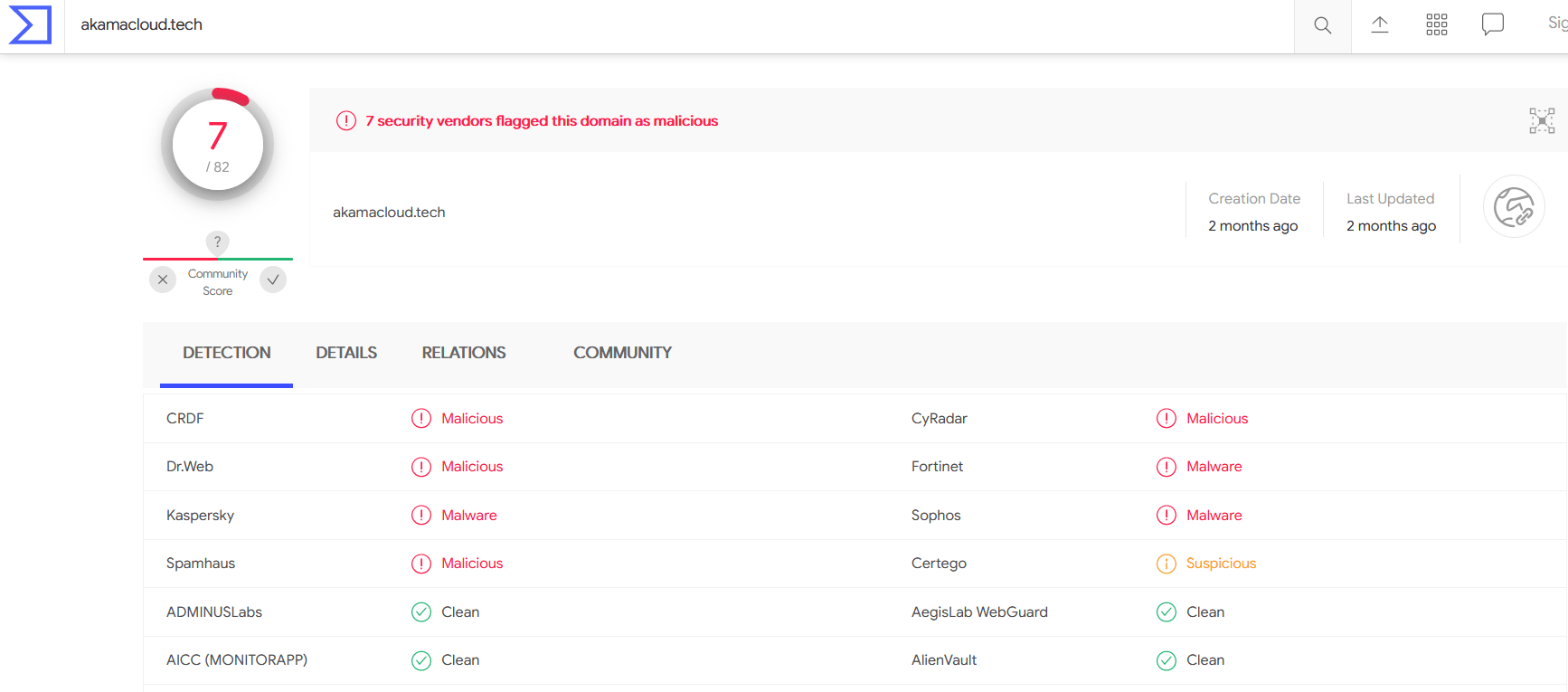Screen dimensions: 1568x692
Task: Click the domain globe link icon
Action: coord(1514,206)
